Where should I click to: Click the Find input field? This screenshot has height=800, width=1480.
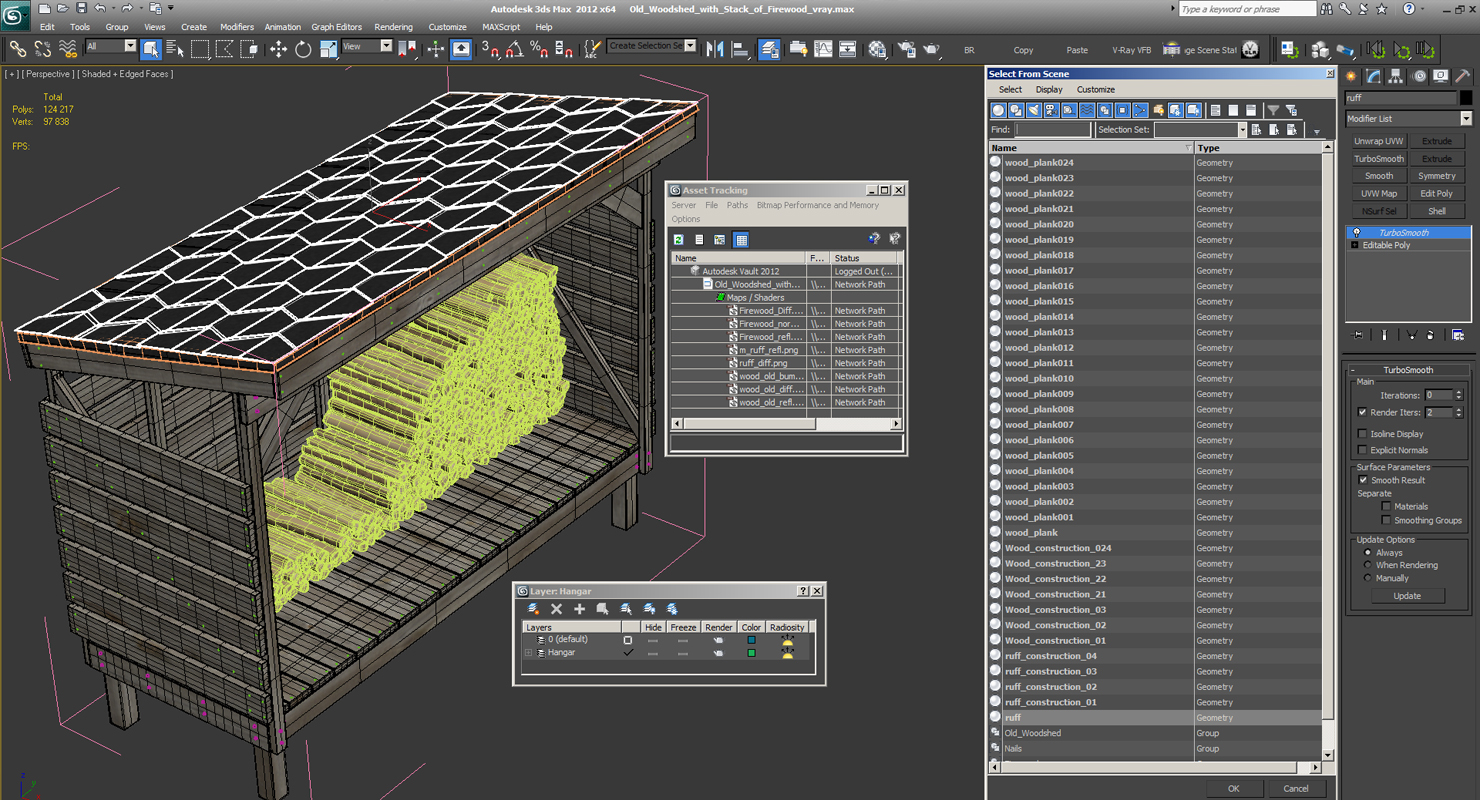pyautogui.click(x=1053, y=130)
